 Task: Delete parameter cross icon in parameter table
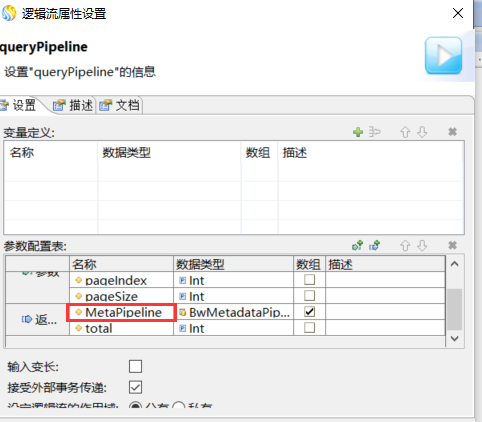452,245
